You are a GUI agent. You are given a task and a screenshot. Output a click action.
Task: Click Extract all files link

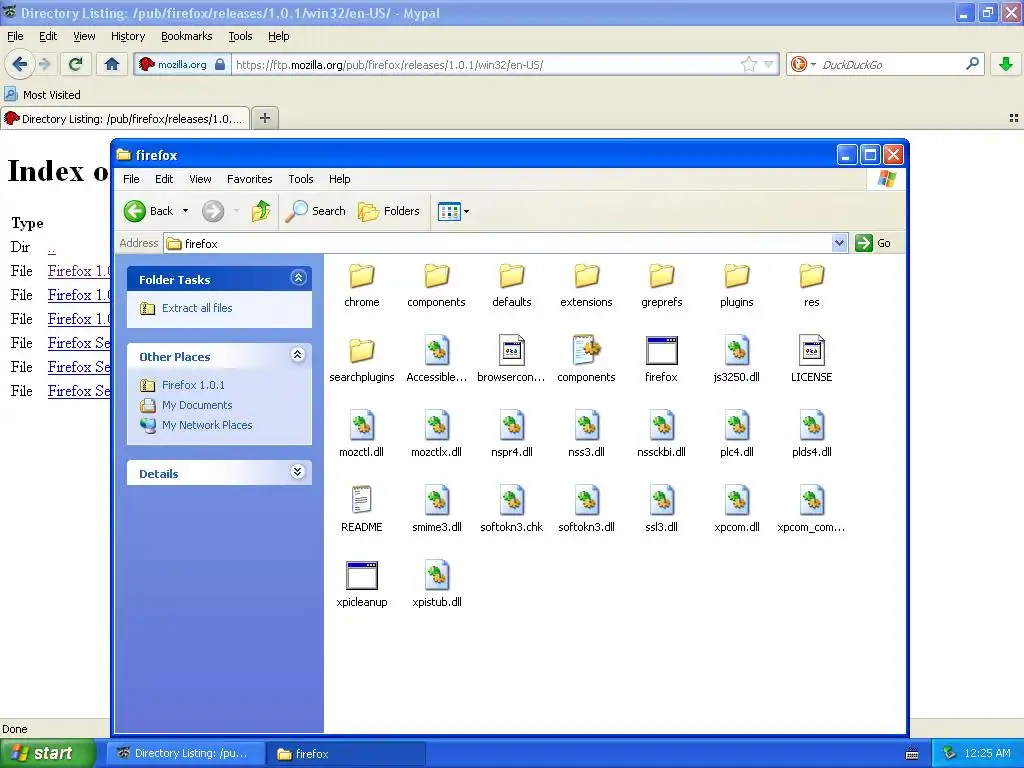click(x=197, y=308)
